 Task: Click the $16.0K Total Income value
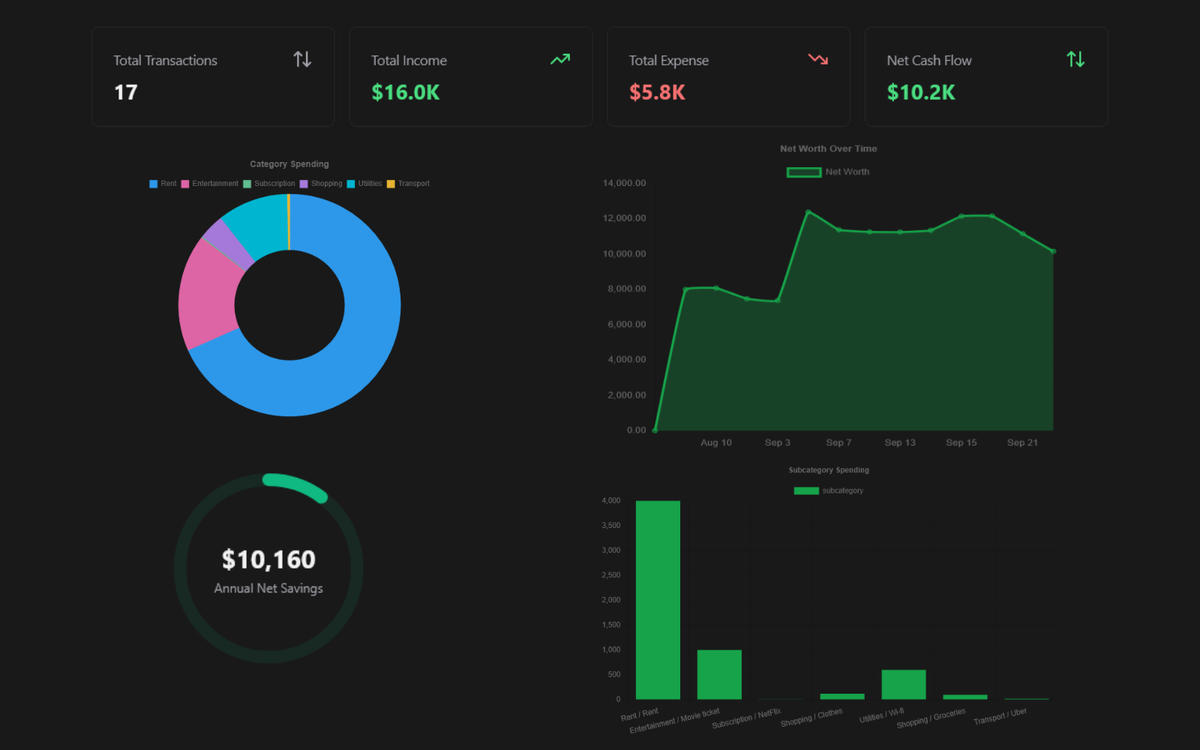pos(405,92)
